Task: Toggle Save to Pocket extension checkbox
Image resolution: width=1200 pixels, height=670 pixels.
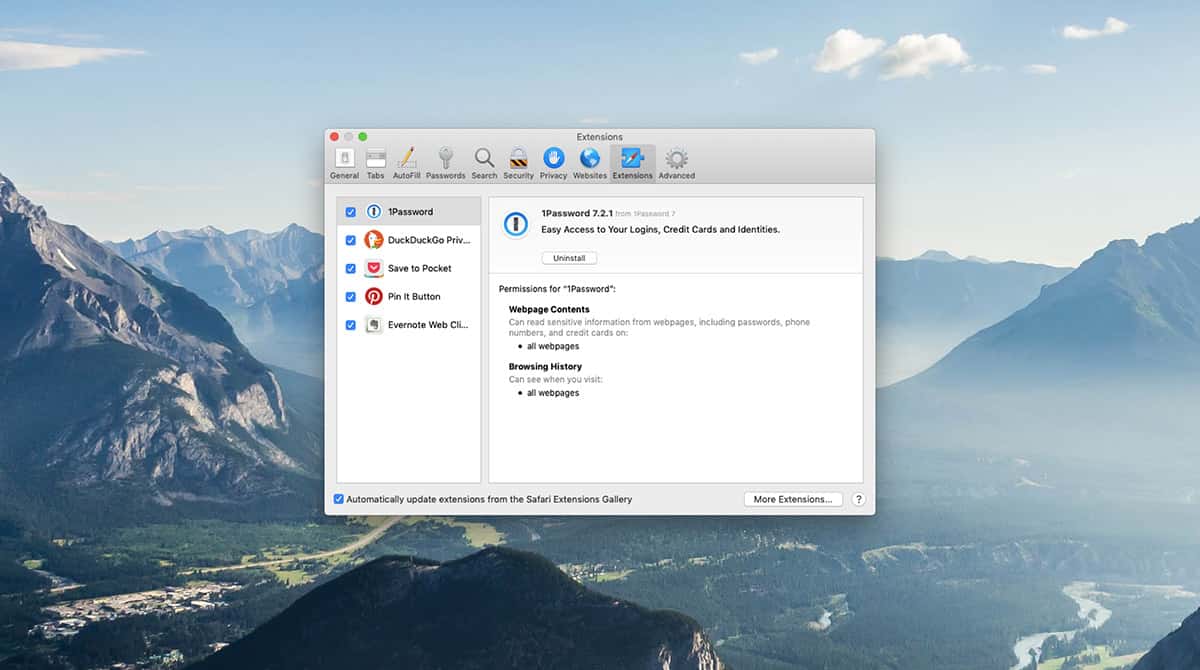Action: 350,268
